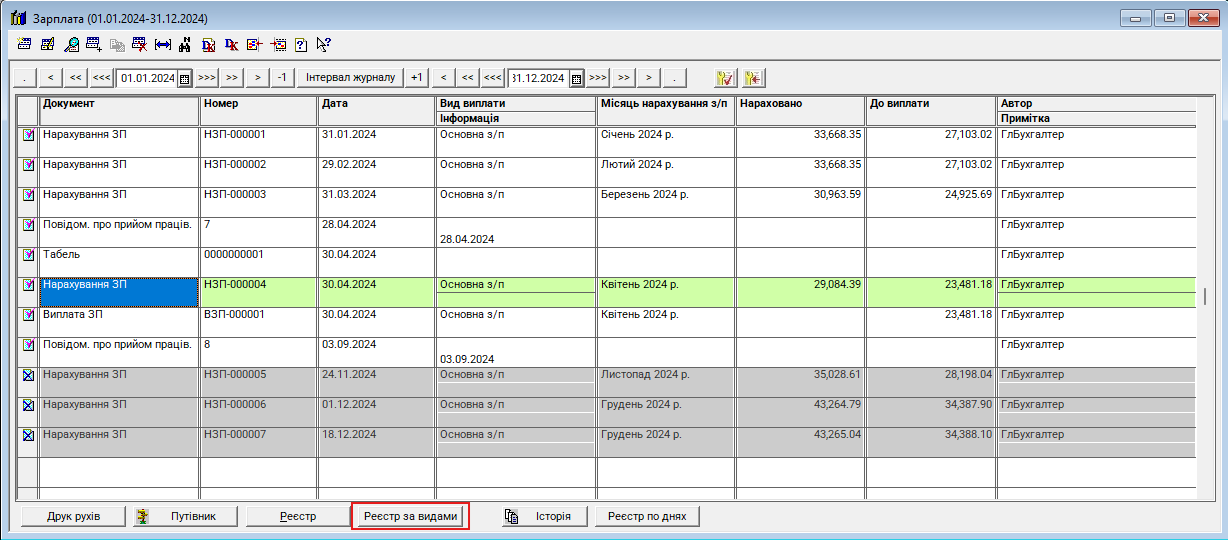The image size is (1228, 540).
Task: Toggle the status mark of Табель row
Action: 28,255
